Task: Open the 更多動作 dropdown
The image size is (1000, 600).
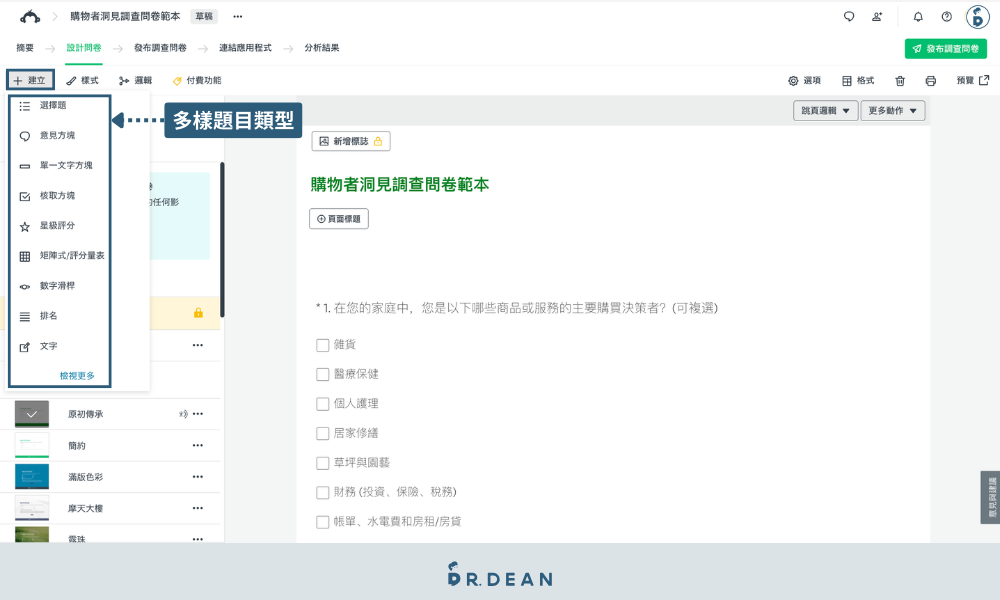Action: (892, 111)
